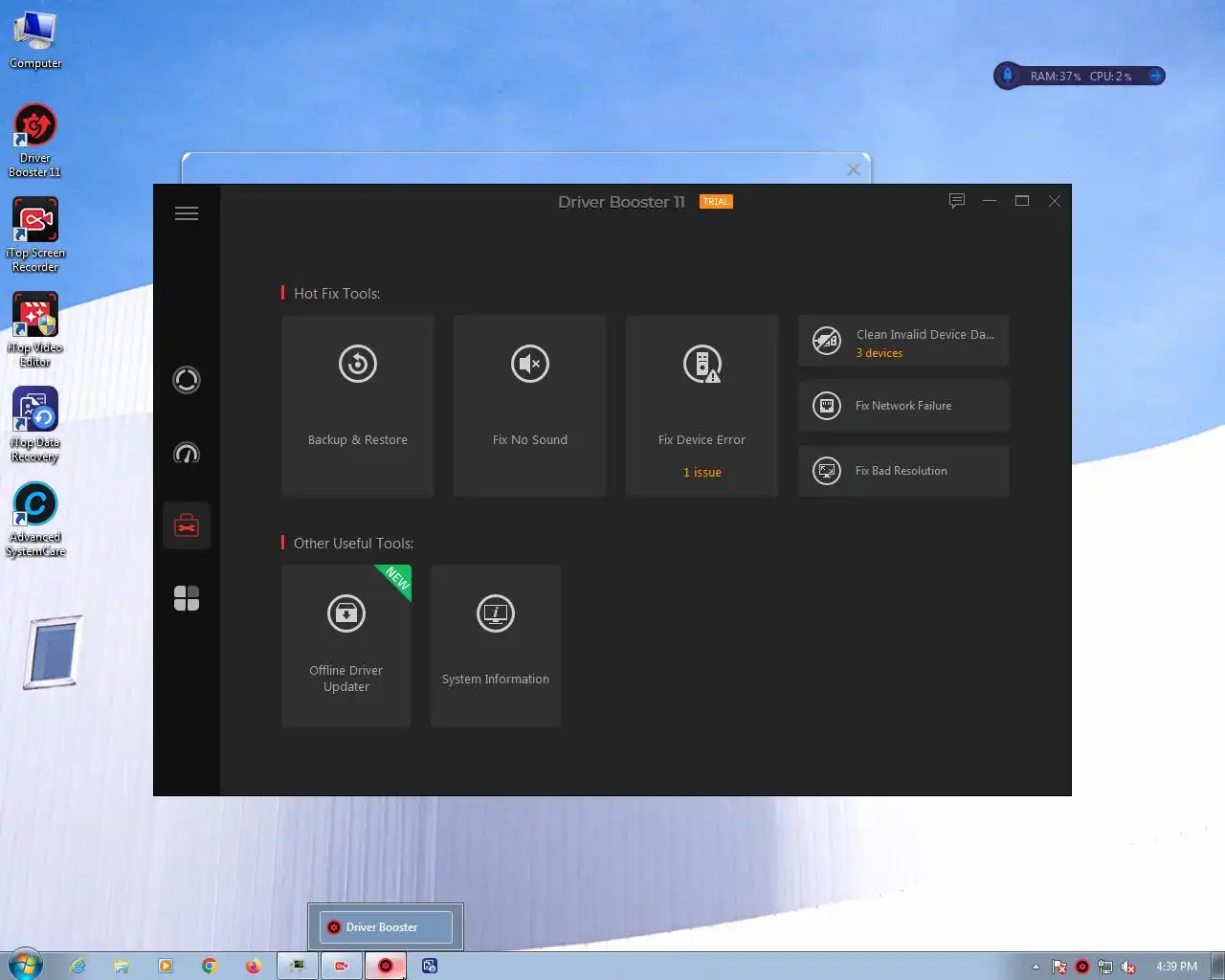Launch Windows Media Player from the taskbar
The height and width of the screenshot is (980, 1225).
click(166, 966)
